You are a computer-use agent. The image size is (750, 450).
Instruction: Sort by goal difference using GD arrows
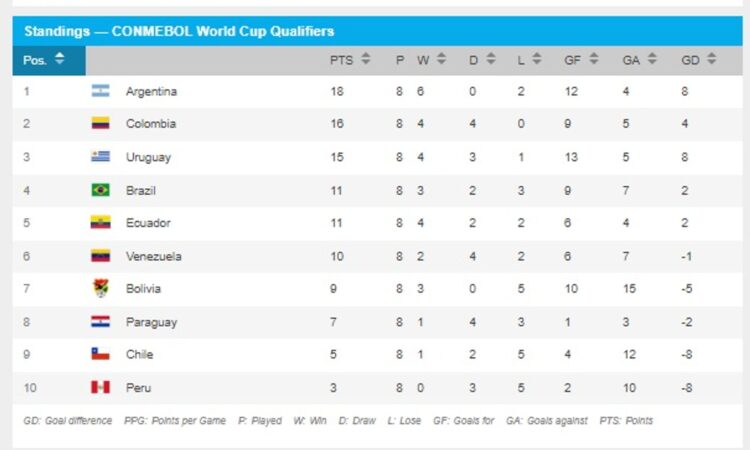click(x=711, y=58)
